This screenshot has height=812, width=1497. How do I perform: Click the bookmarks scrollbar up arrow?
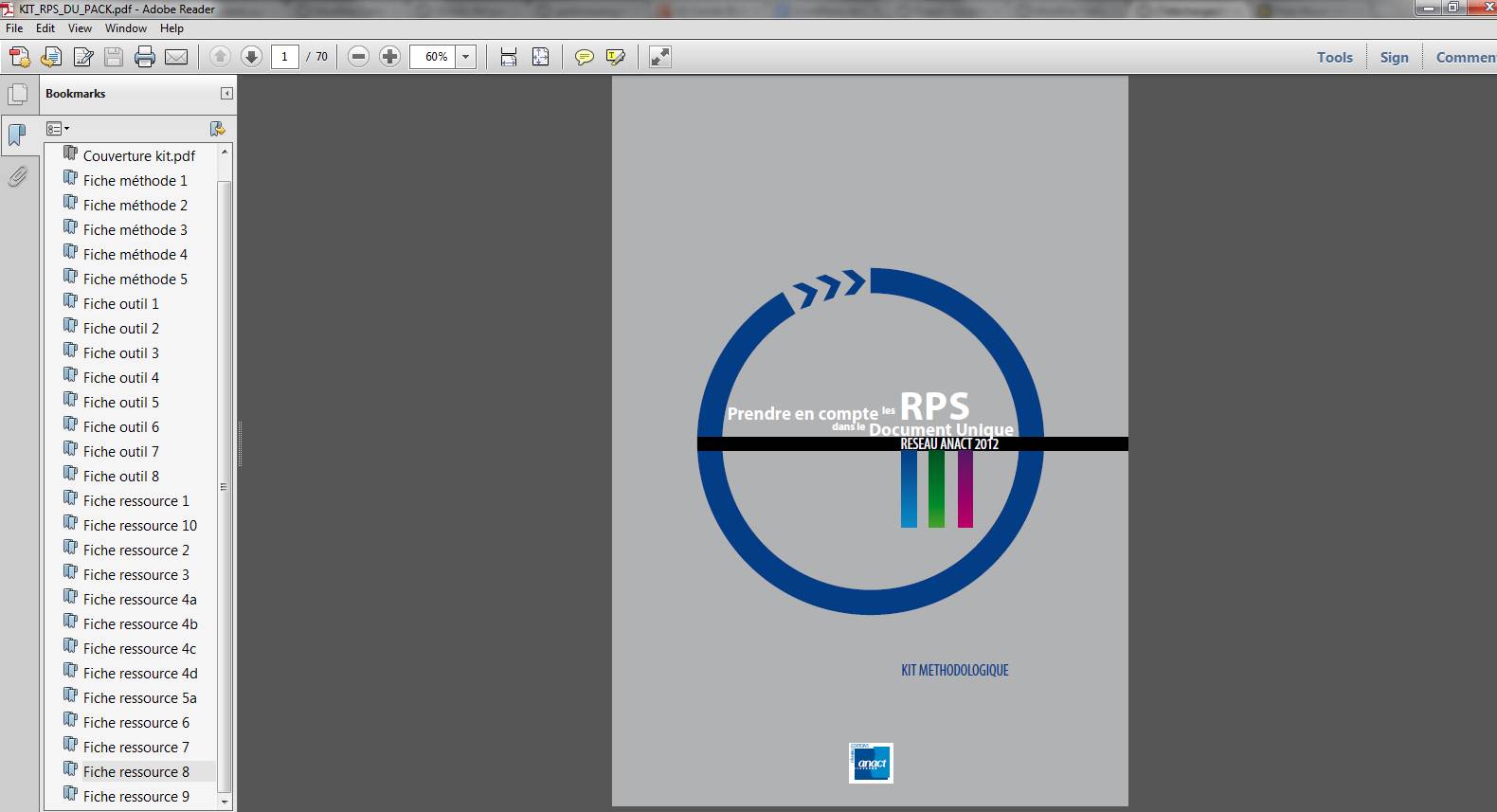click(225, 152)
